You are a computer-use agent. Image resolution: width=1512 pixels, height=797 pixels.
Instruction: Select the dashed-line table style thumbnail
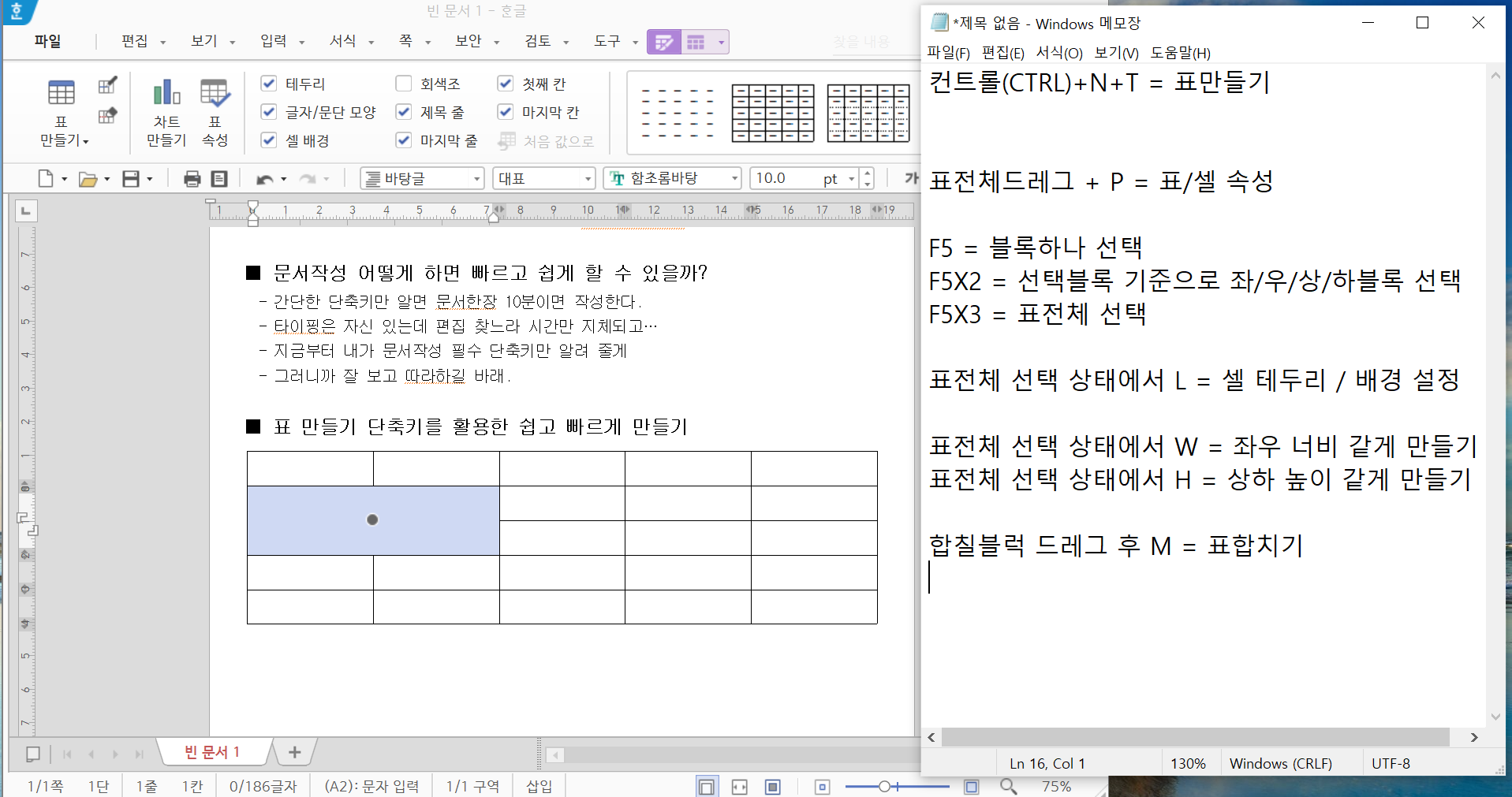tap(678, 114)
